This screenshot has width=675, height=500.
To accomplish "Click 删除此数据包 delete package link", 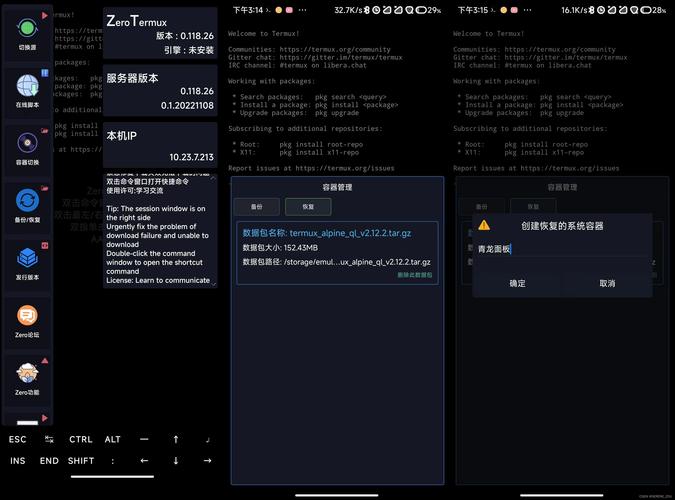I will pyautogui.click(x=415, y=275).
